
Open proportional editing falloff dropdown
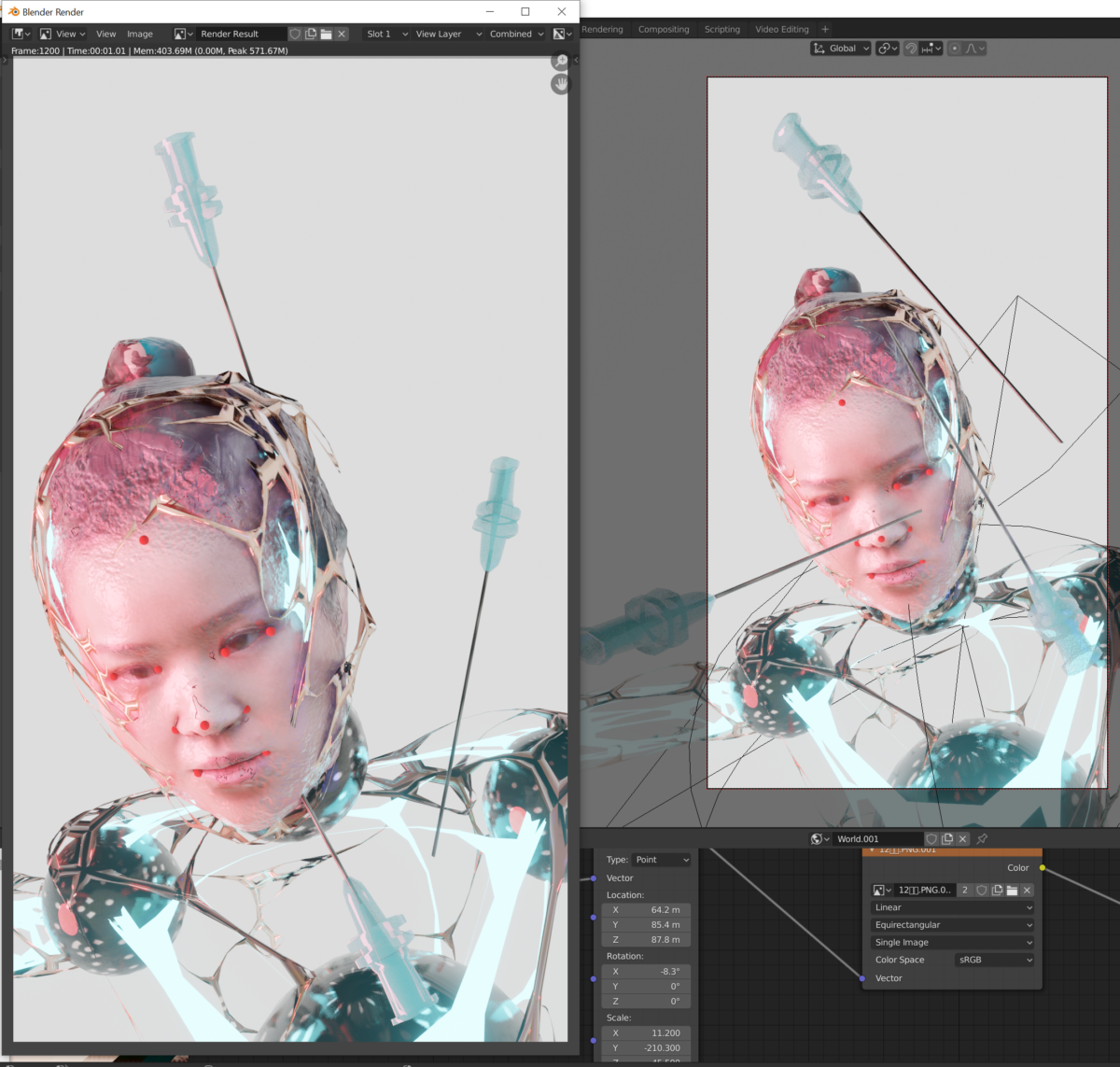(974, 49)
